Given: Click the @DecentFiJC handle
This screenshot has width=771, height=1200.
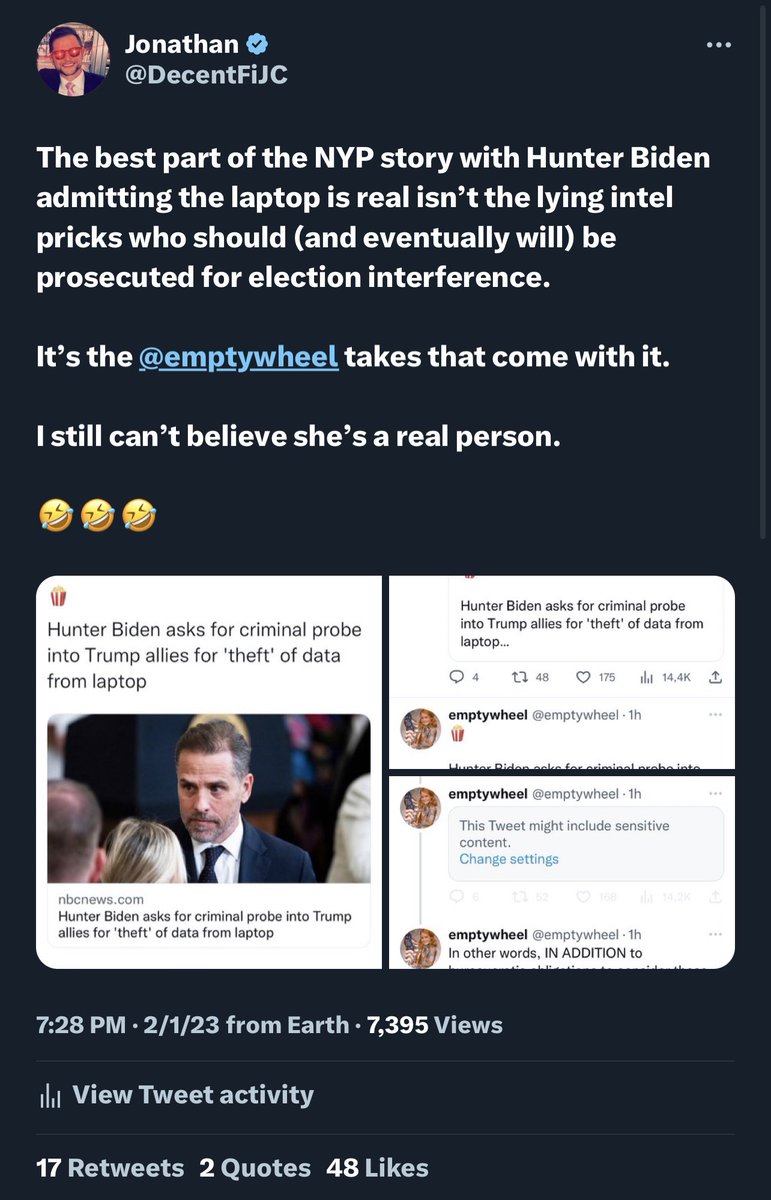Looking at the screenshot, I should coord(206,73).
